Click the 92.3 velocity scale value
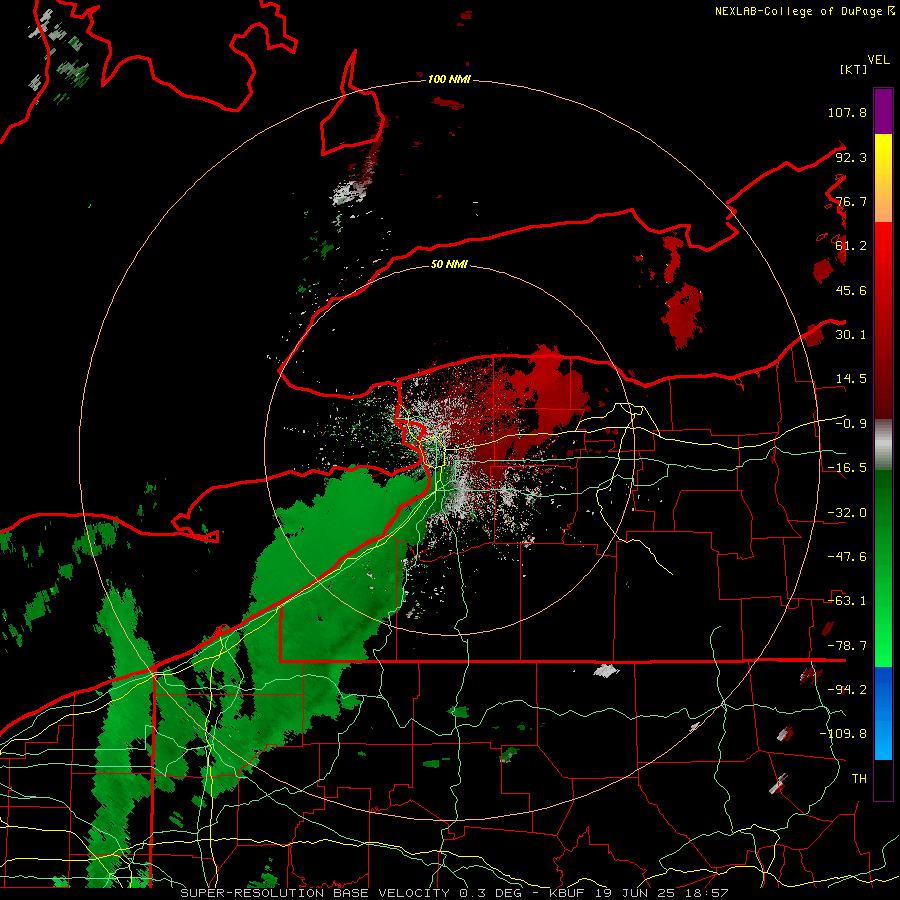This screenshot has width=900, height=900. pos(851,157)
